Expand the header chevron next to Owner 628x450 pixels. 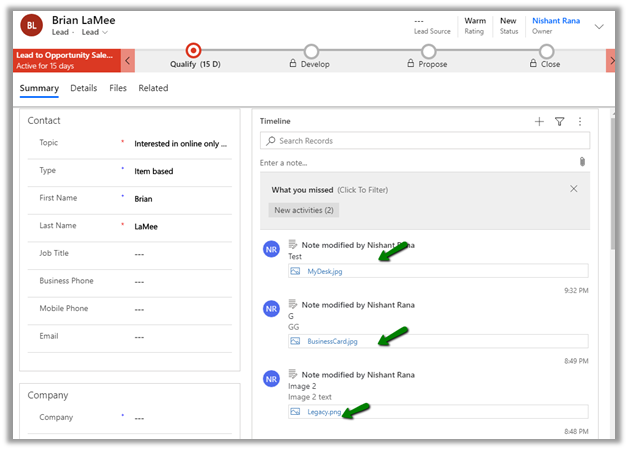pyautogui.click(x=599, y=26)
